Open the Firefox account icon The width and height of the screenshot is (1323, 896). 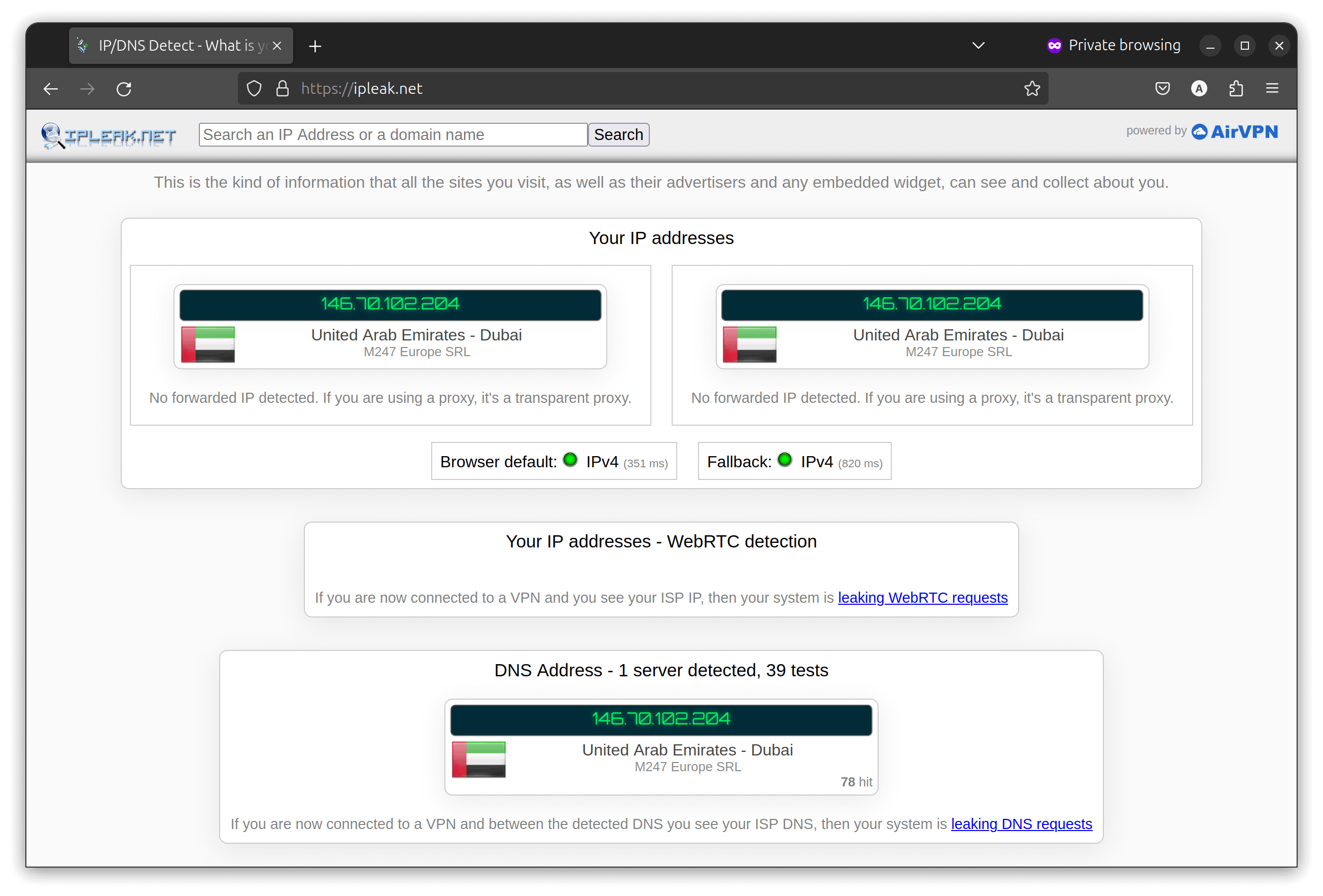1199,88
